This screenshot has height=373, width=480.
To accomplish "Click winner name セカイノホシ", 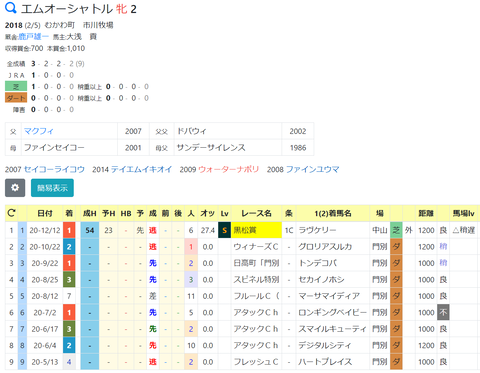I will tap(321, 279).
